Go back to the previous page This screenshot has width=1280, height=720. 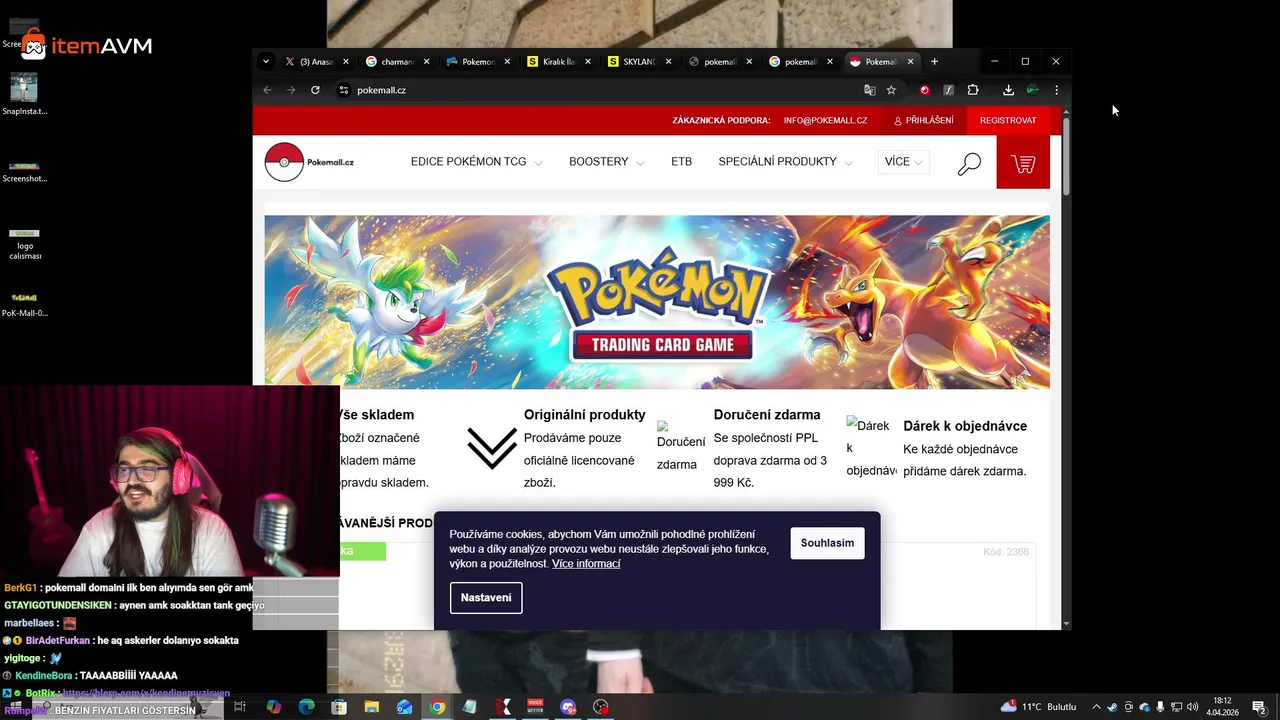pyautogui.click(x=267, y=90)
